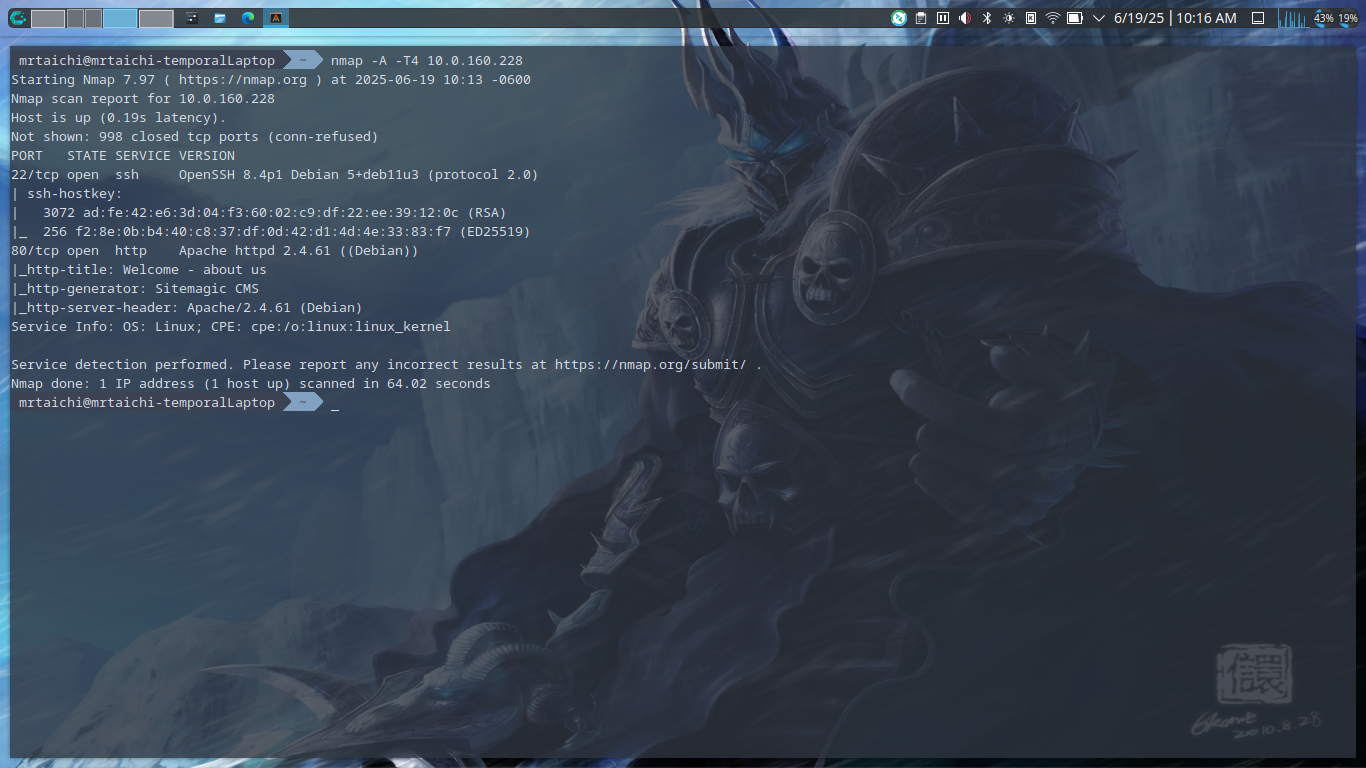Click the show desktop panel icon
The image size is (1366, 768).
[x=1258, y=18]
